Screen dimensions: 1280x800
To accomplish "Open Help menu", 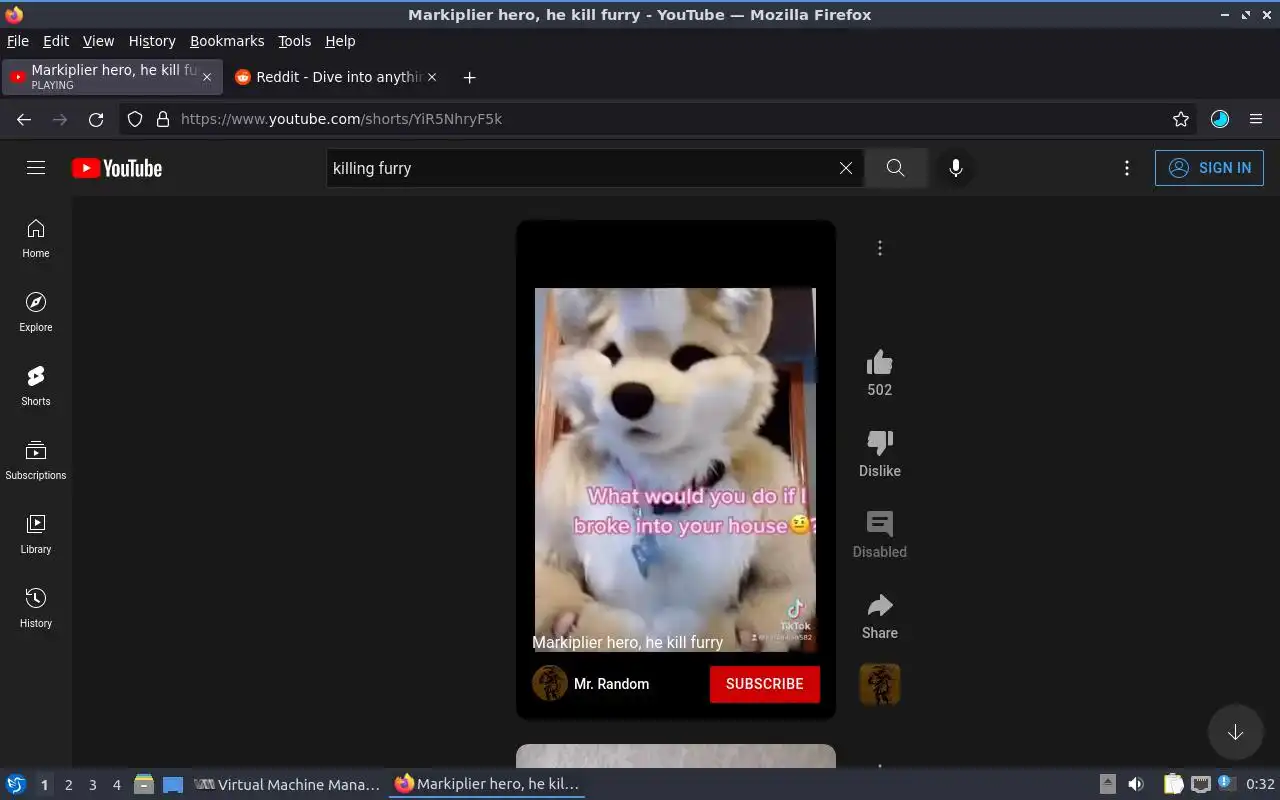I will [340, 41].
